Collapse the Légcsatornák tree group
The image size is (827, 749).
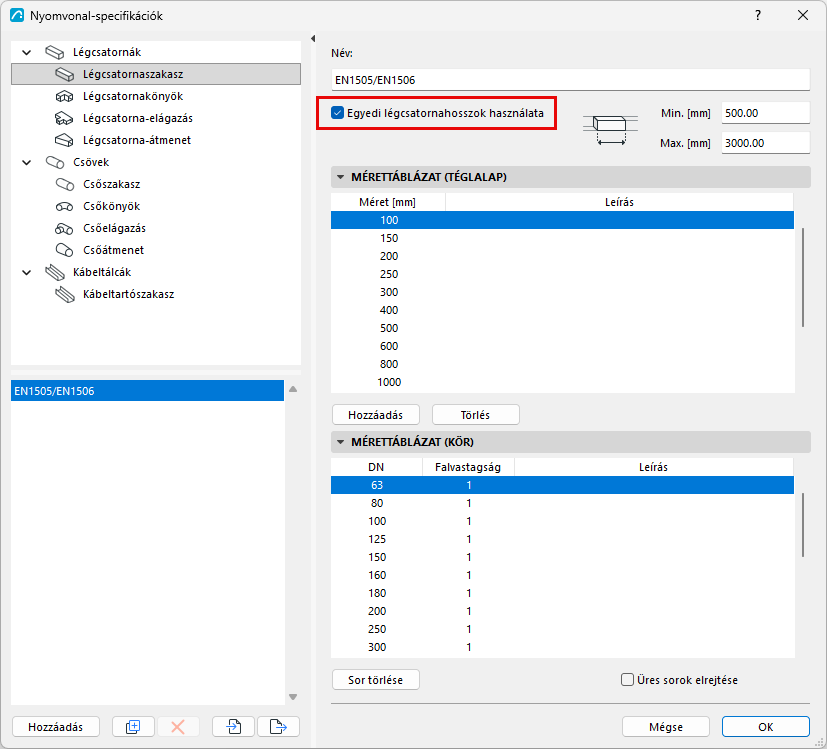click(26, 52)
